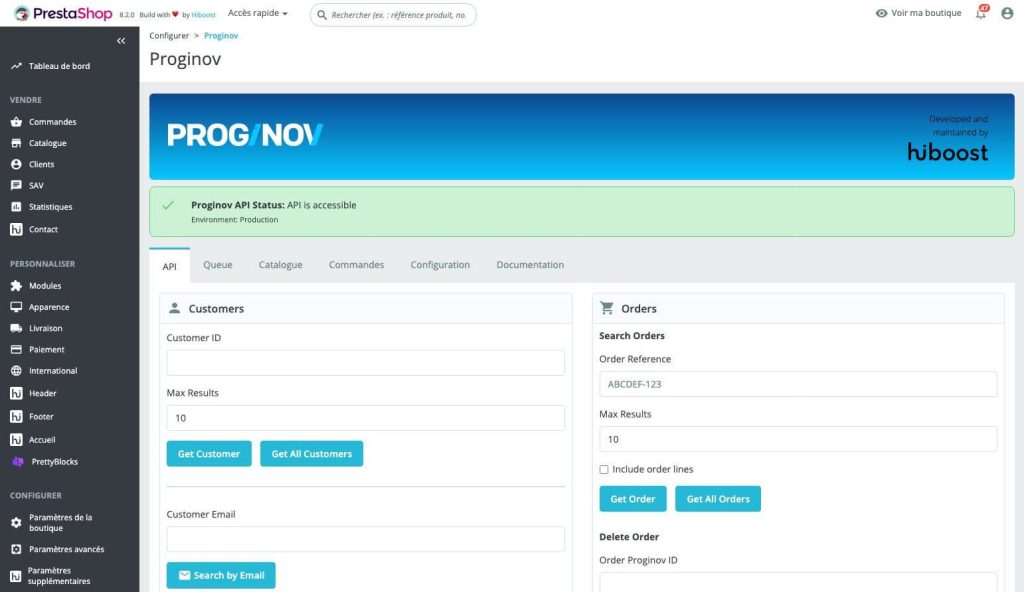Click the PrestaShop logo

63,14
